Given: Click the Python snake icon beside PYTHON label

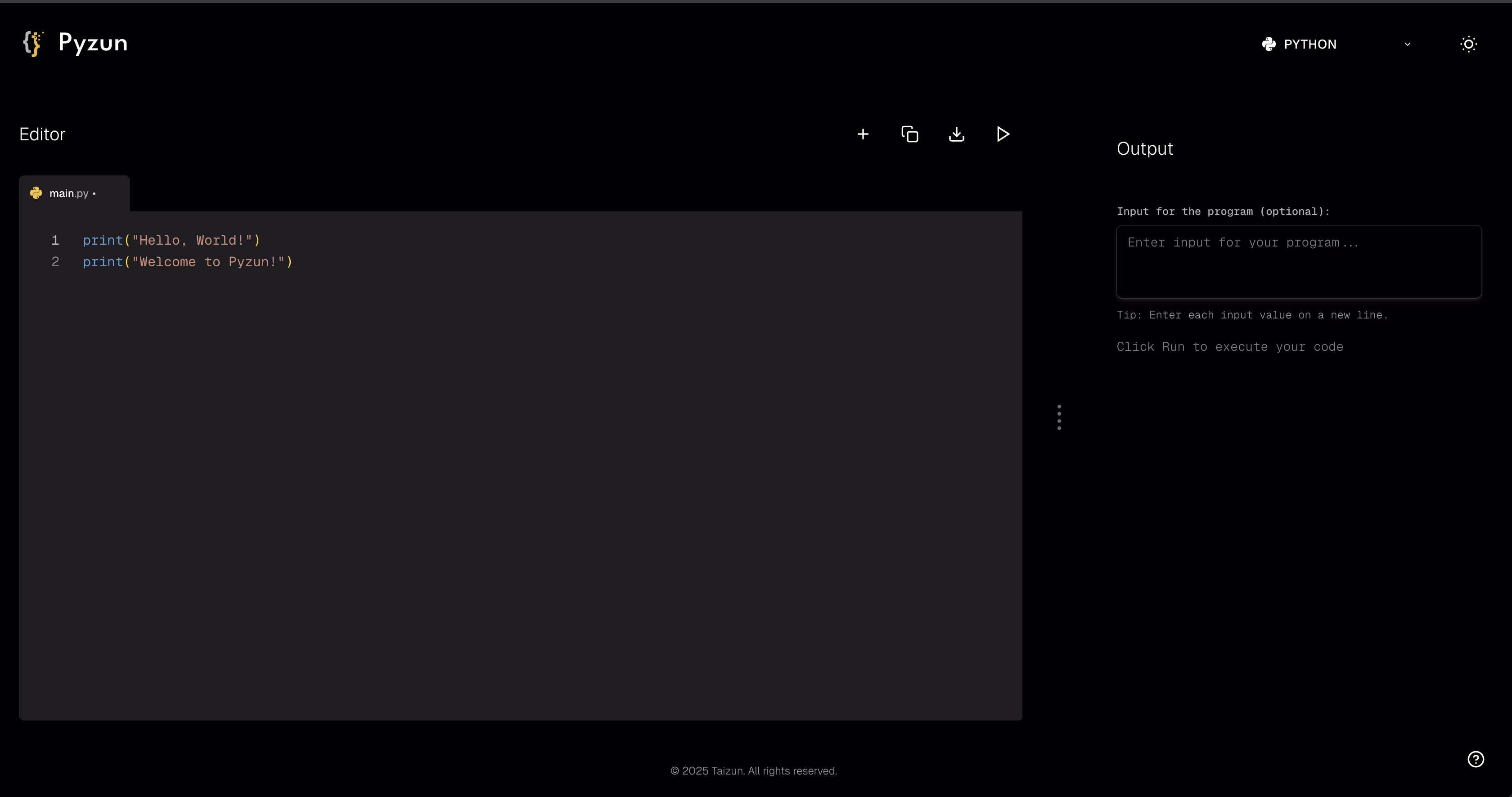Looking at the screenshot, I should tap(1269, 44).
